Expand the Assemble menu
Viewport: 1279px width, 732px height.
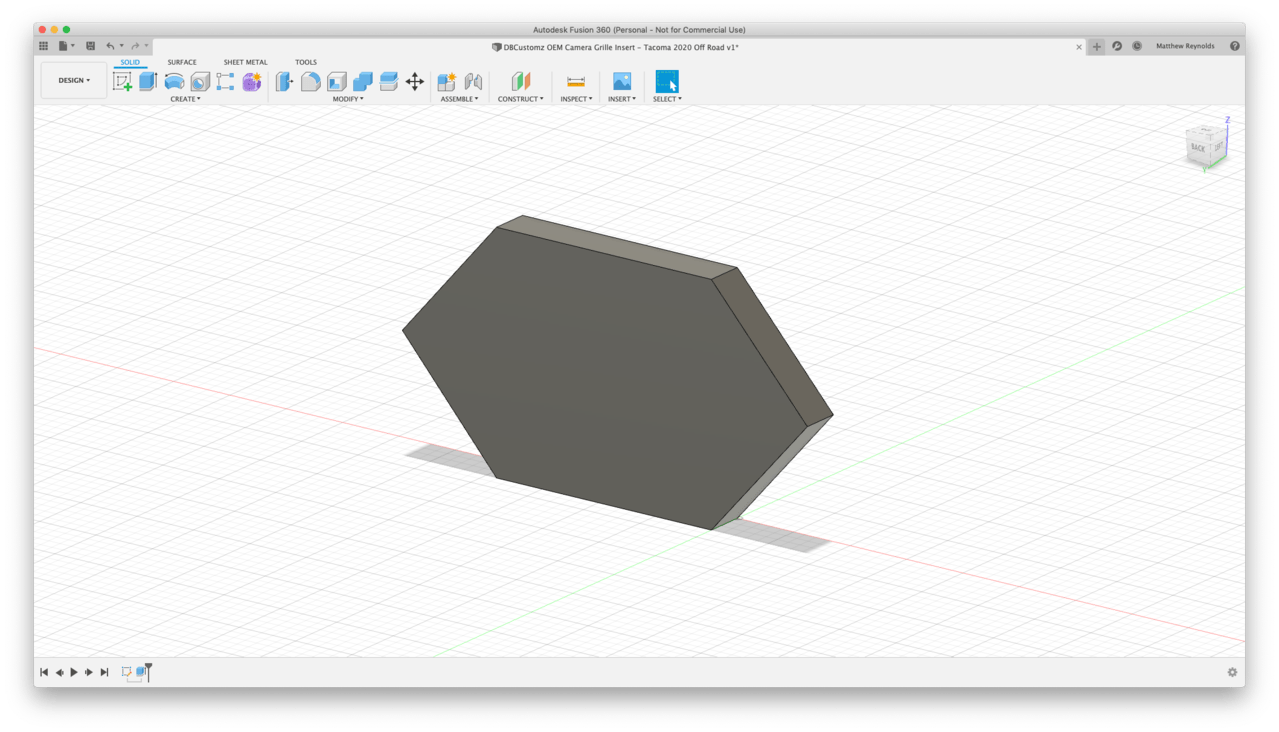point(460,99)
